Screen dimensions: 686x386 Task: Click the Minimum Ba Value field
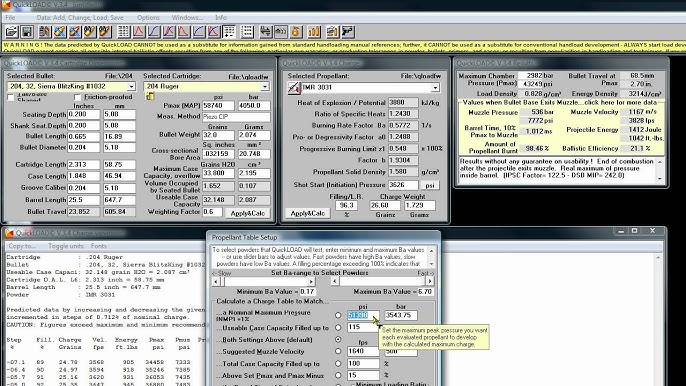(308, 291)
